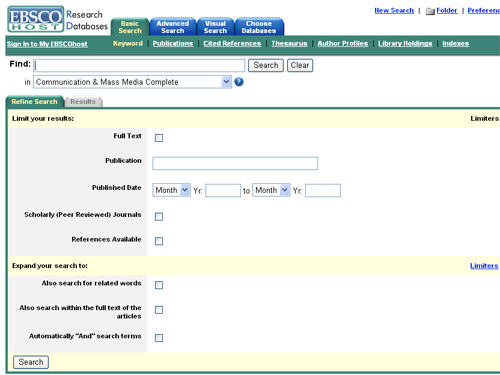The height and width of the screenshot is (375, 500).
Task: Open Library Holdings
Action: click(x=405, y=44)
